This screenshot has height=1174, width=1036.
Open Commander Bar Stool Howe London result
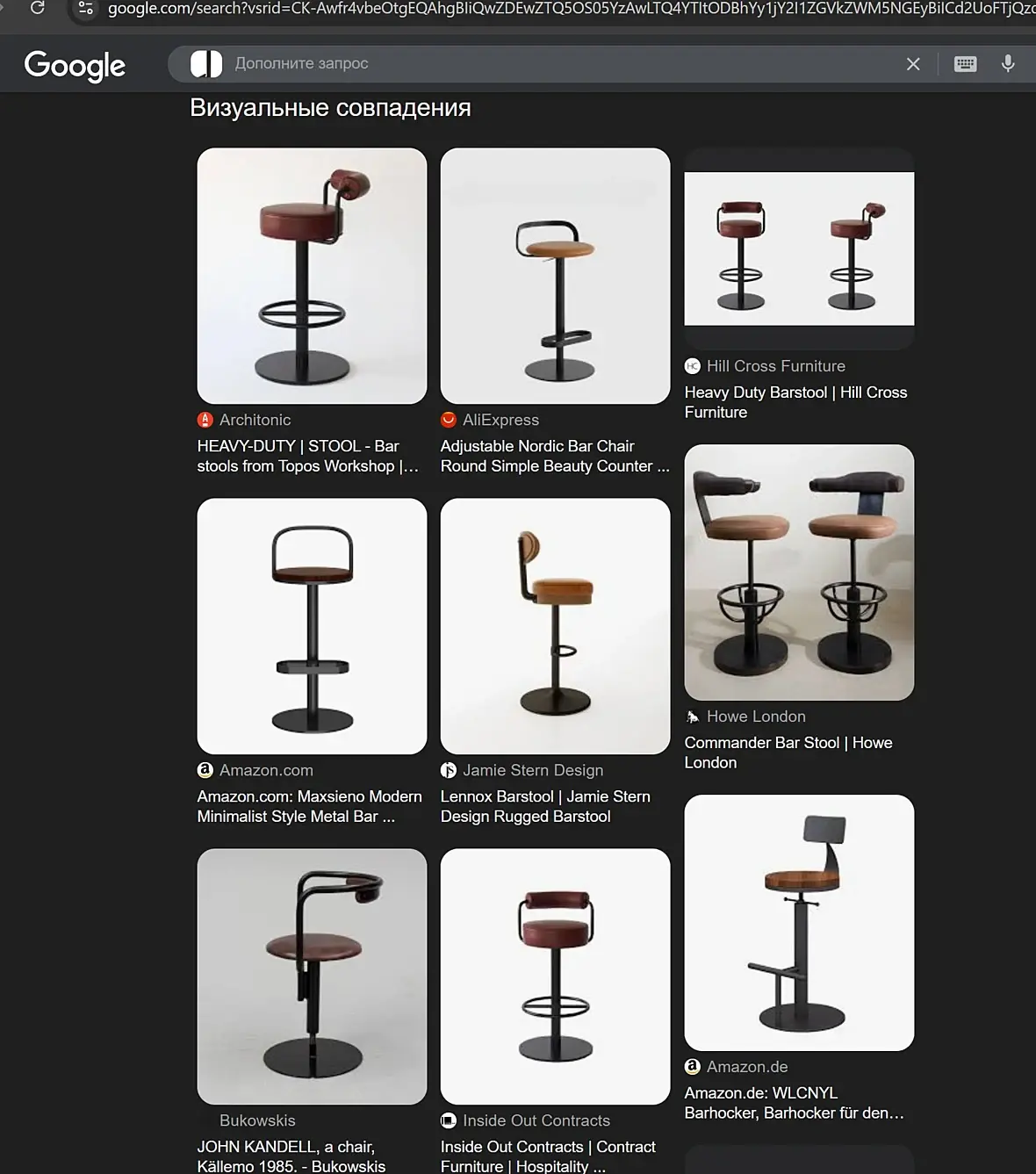coord(788,753)
